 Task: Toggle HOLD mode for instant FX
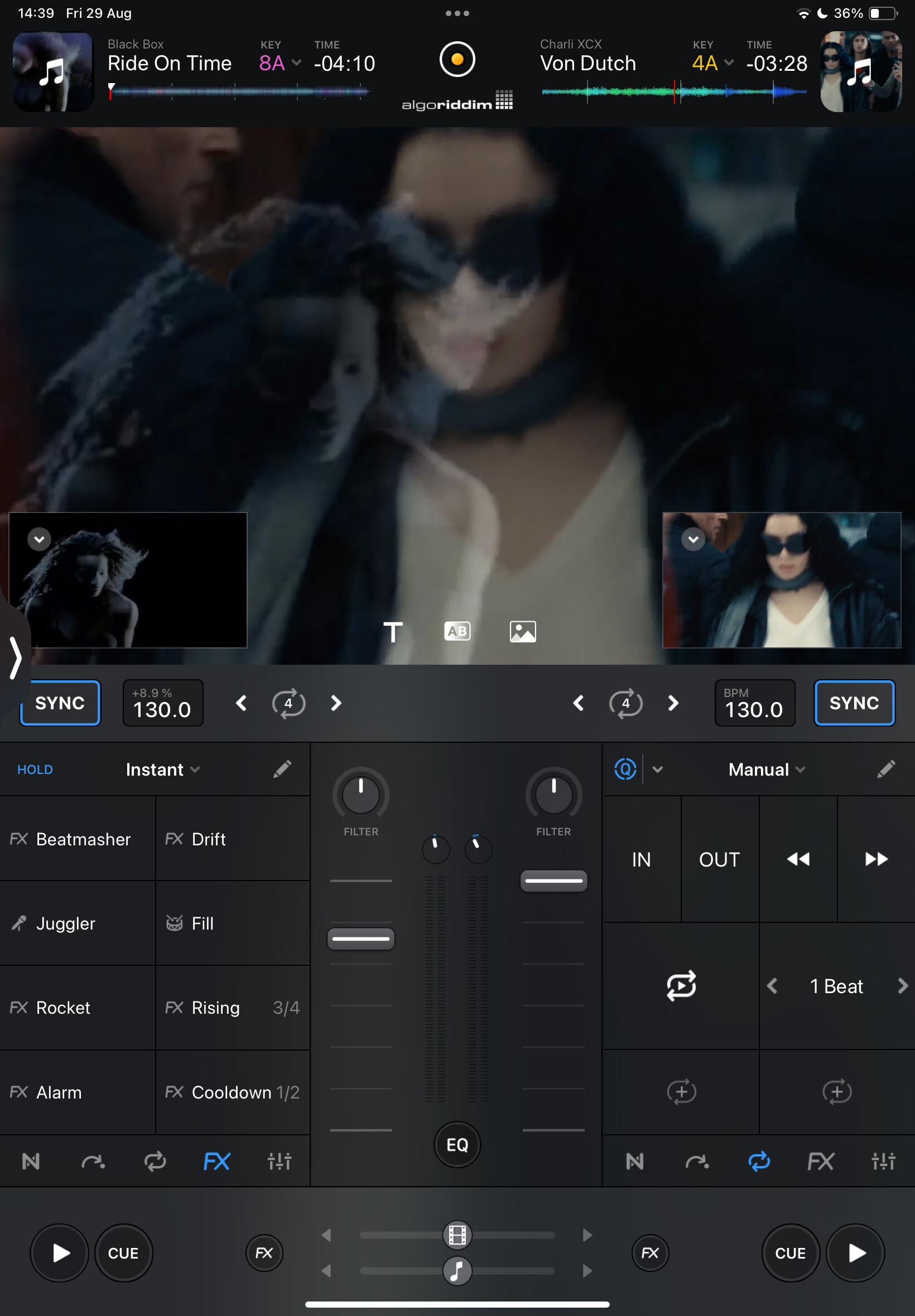tap(35, 770)
